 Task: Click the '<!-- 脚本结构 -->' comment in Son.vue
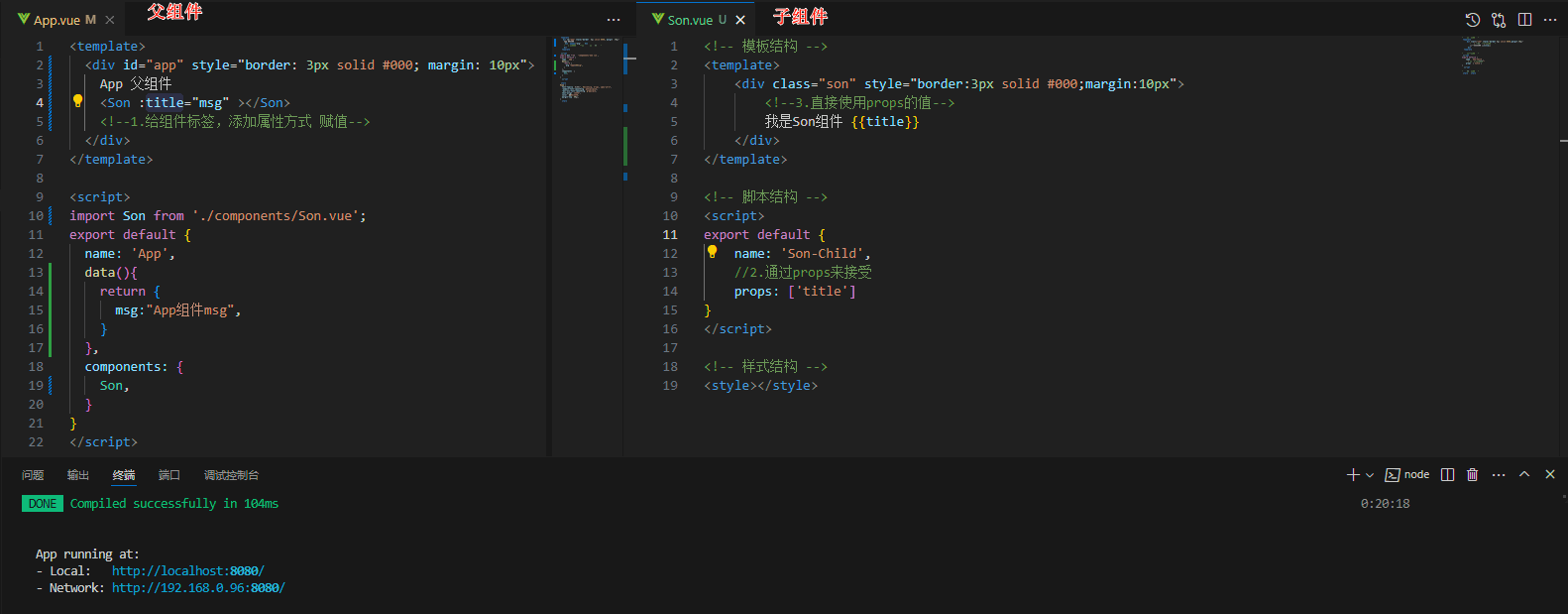tap(765, 196)
